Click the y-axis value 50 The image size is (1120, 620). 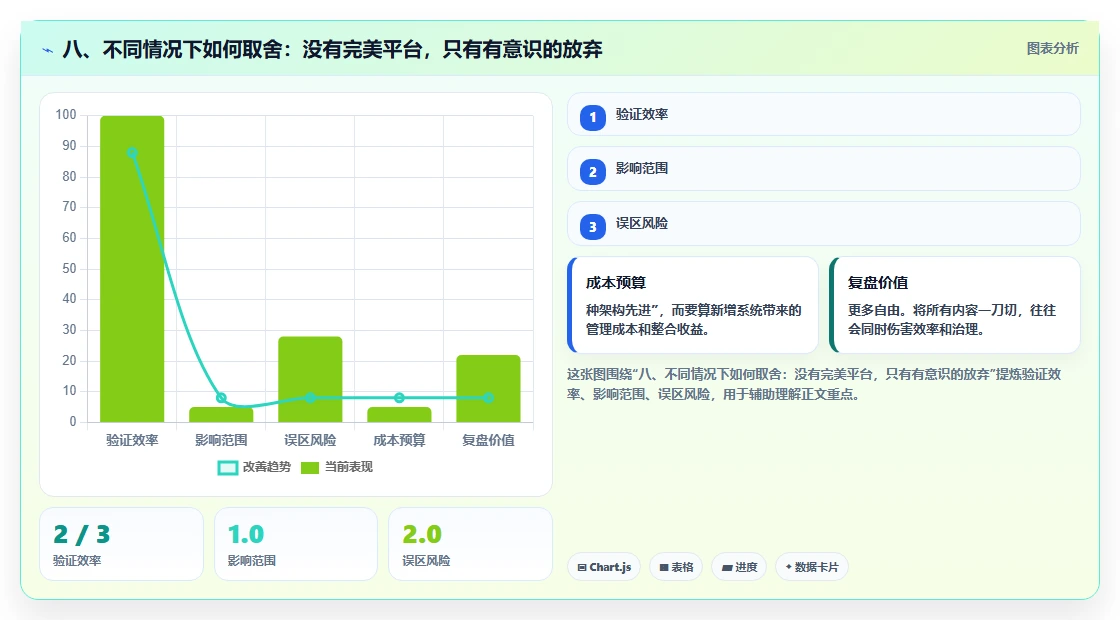(x=69, y=269)
